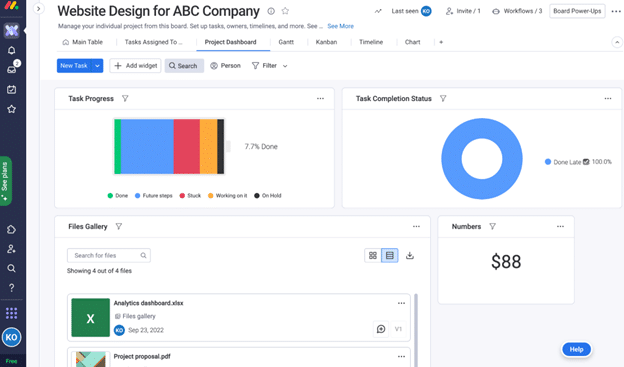This screenshot has height=367, width=624.
Task: Open notifications bell in sidebar
Action: pyautogui.click(x=12, y=50)
